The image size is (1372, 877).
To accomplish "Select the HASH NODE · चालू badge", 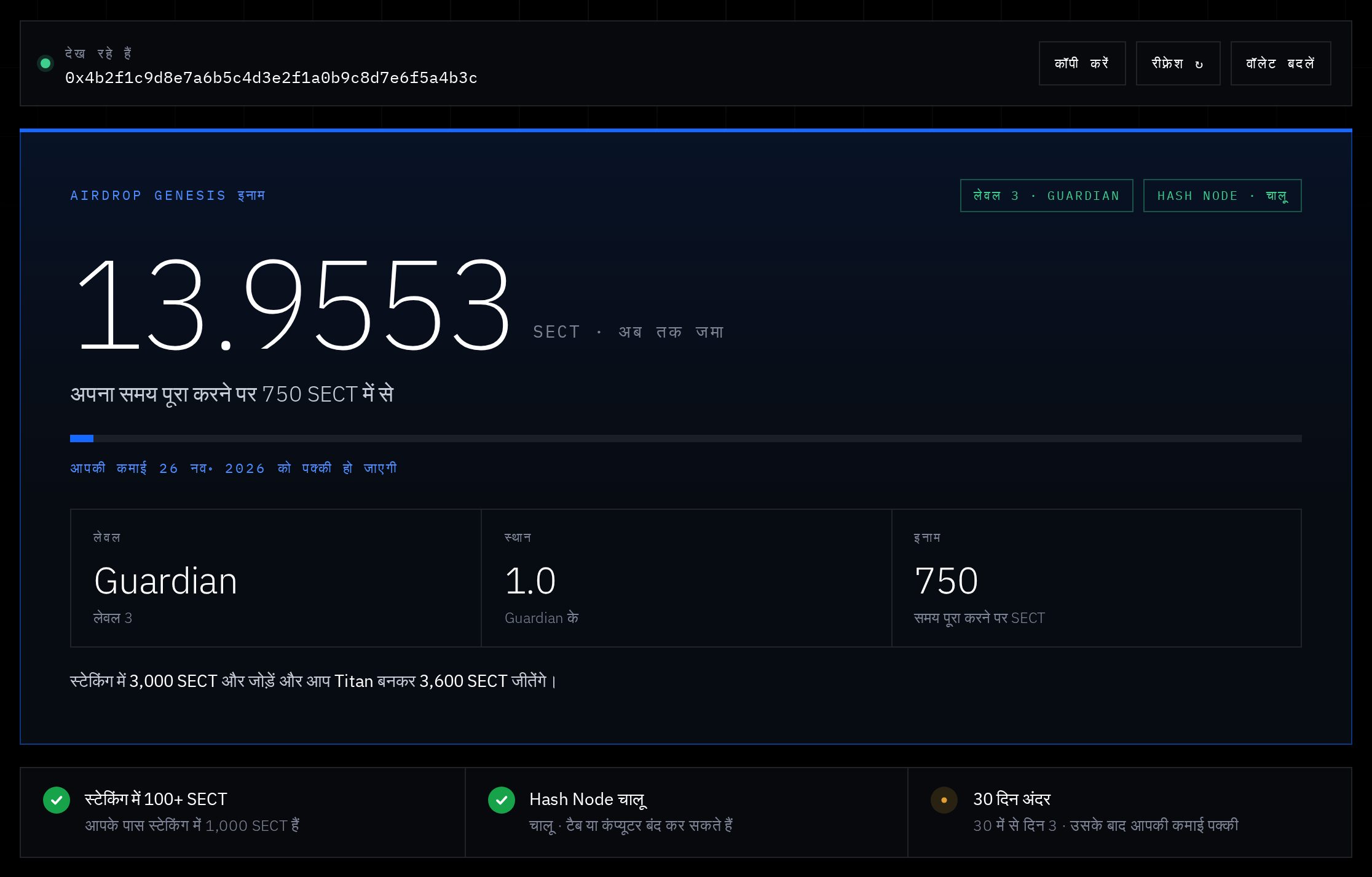I will [1222, 196].
